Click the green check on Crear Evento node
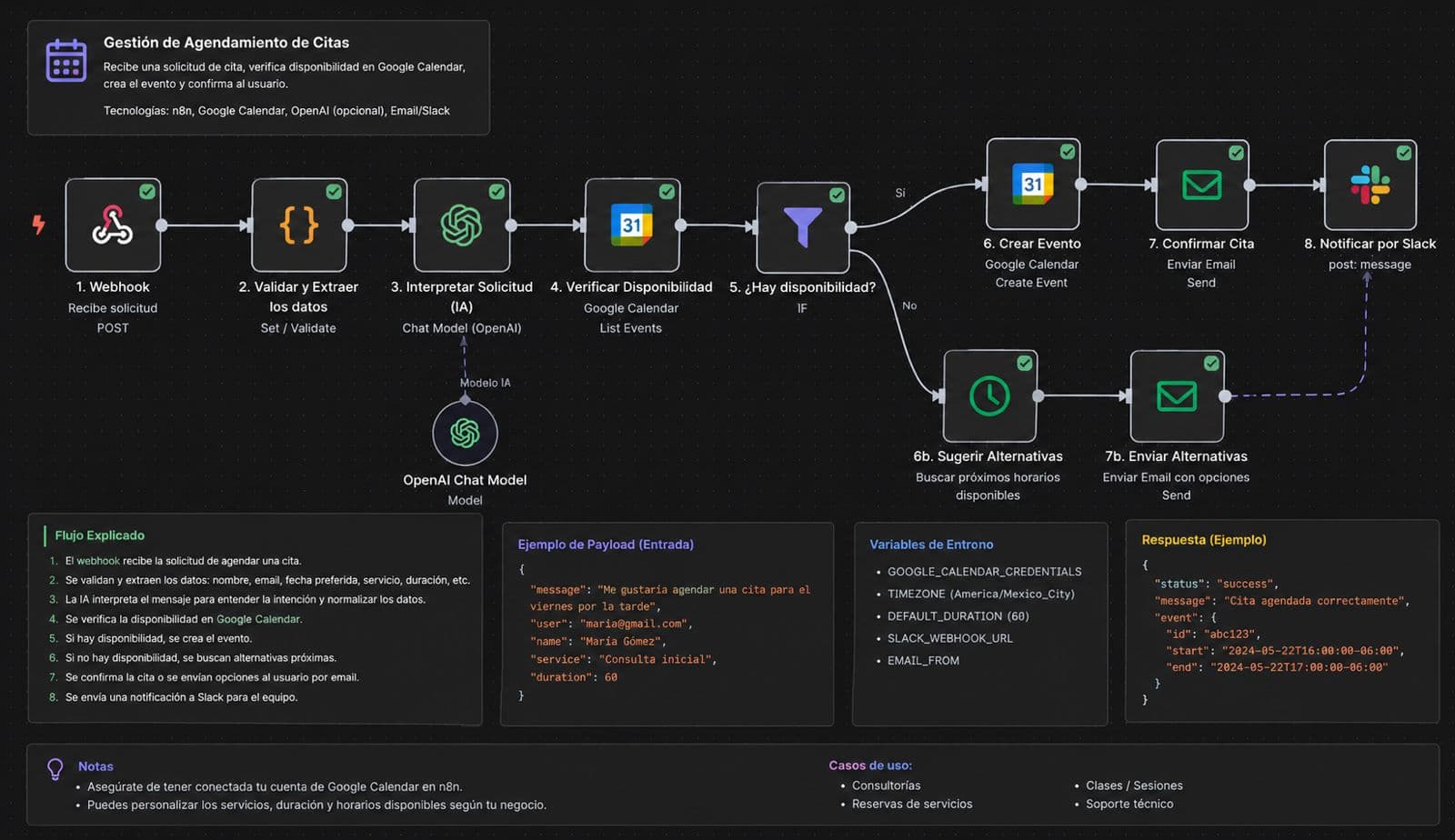Viewport: 1455px width, 840px height. 1067,152
